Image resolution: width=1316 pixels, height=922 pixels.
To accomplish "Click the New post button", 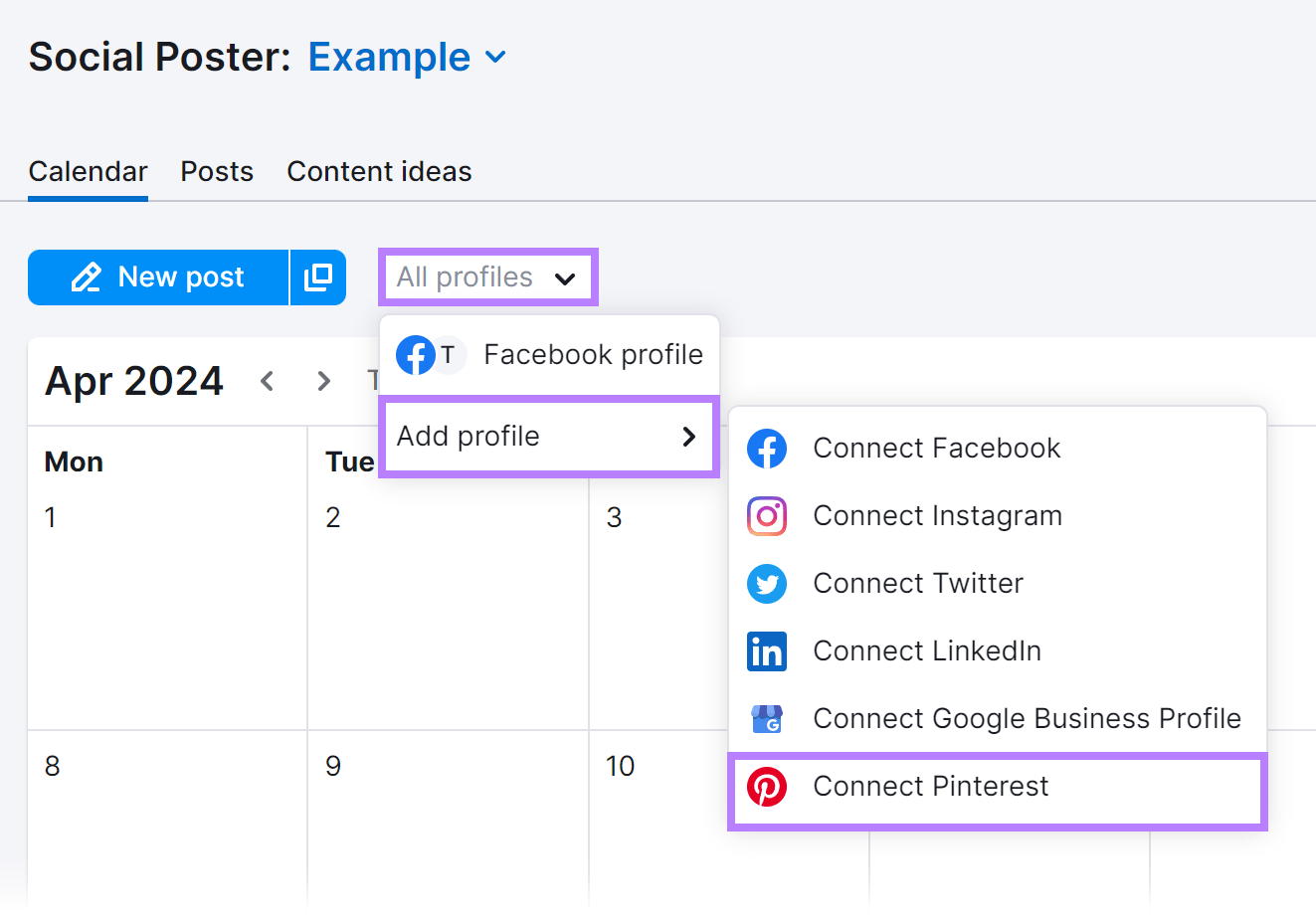I will (x=157, y=277).
